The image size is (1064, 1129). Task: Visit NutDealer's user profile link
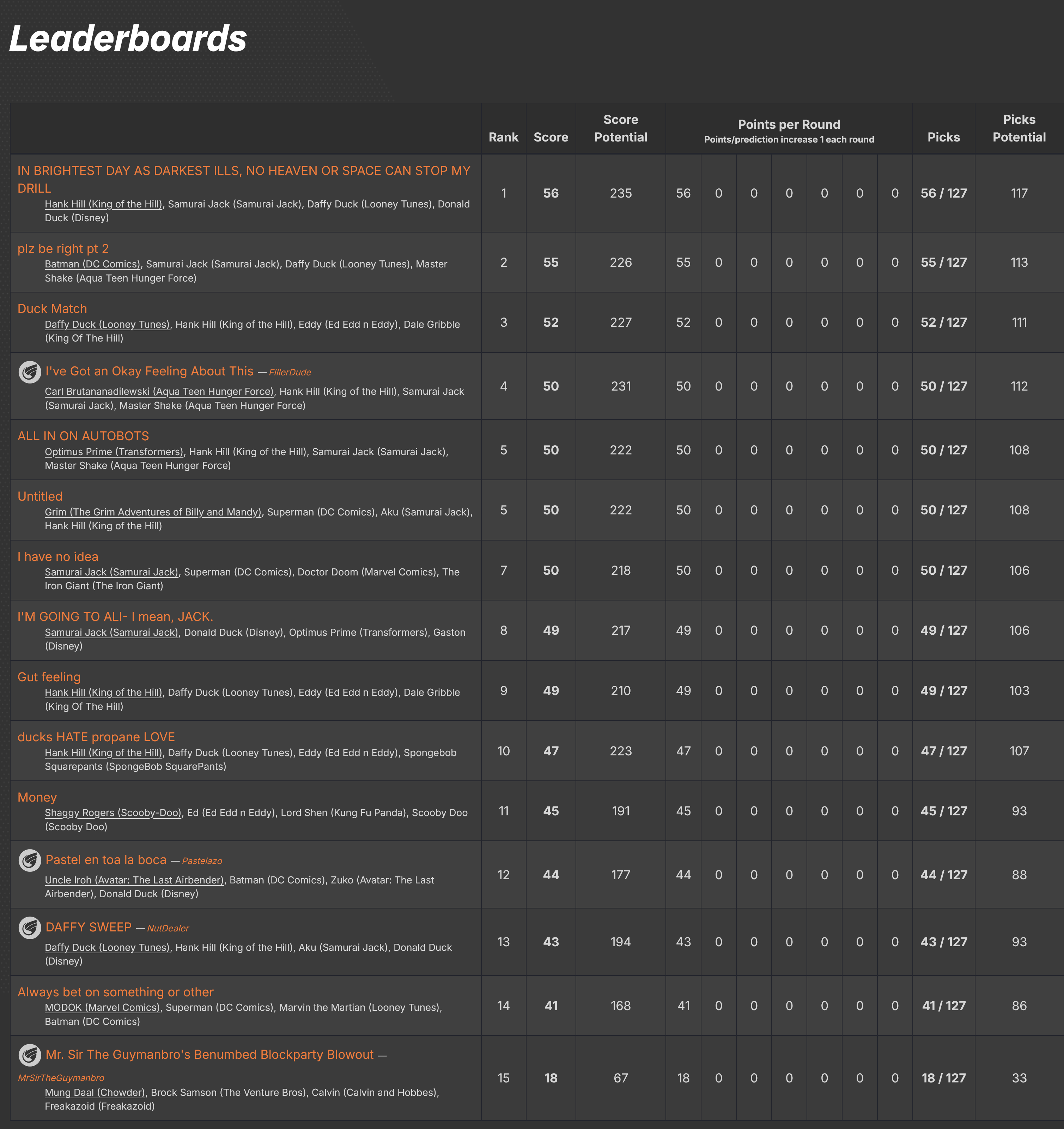168,929
